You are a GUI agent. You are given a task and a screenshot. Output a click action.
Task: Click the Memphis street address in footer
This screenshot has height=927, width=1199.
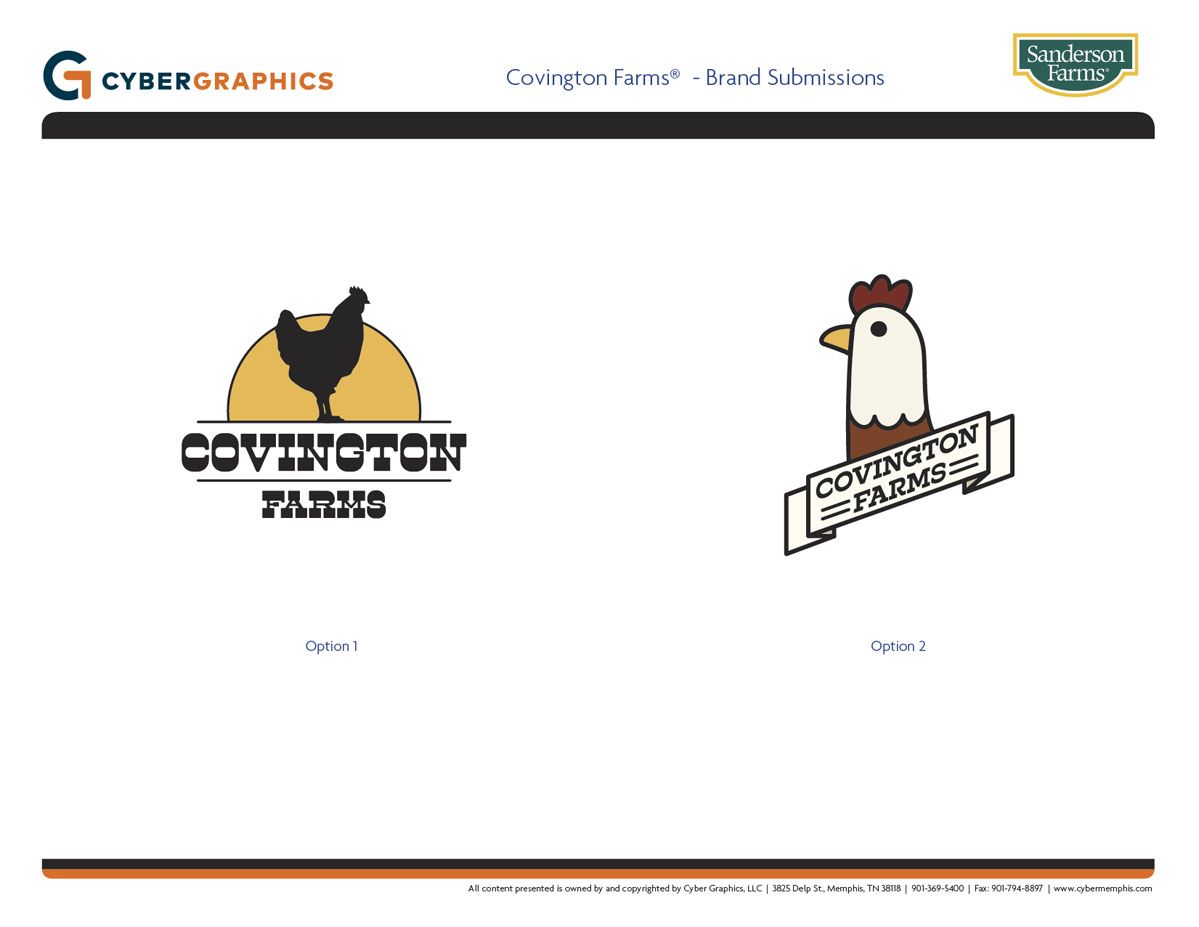click(836, 888)
